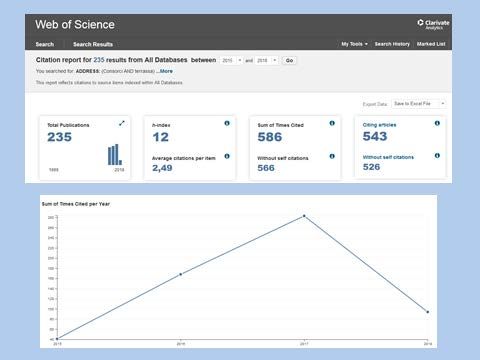Viewport: 480px width, 360px height.
Task: Open the start year dropdown
Action: [x=231, y=60]
